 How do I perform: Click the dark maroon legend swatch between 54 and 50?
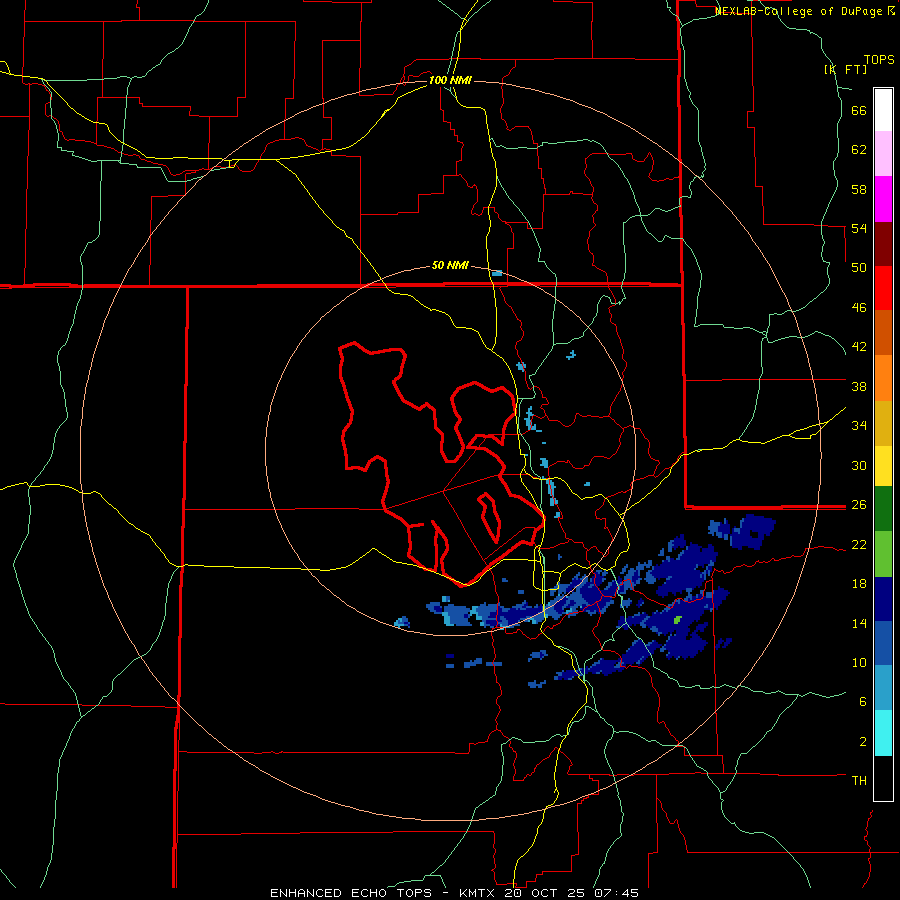click(883, 243)
